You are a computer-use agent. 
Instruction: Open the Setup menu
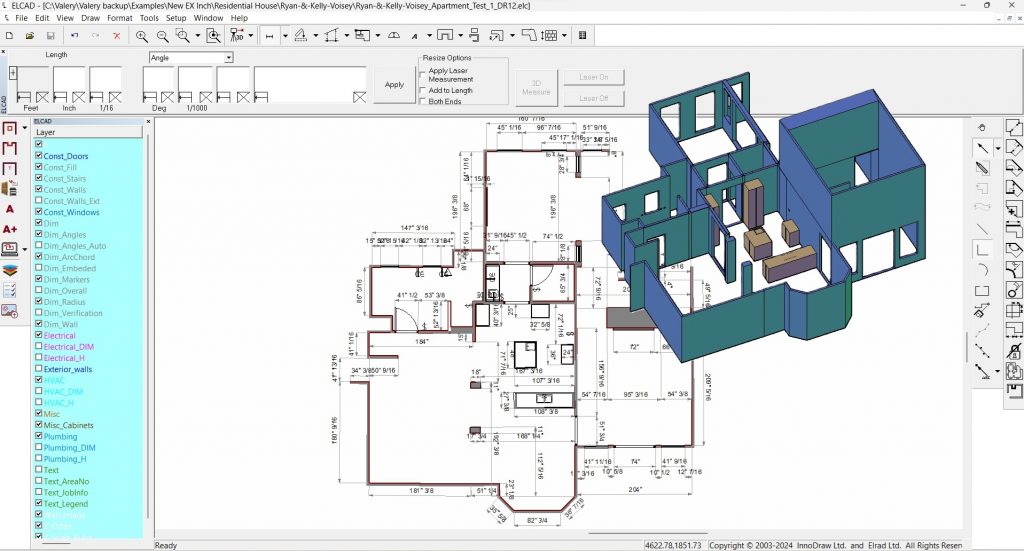point(176,18)
